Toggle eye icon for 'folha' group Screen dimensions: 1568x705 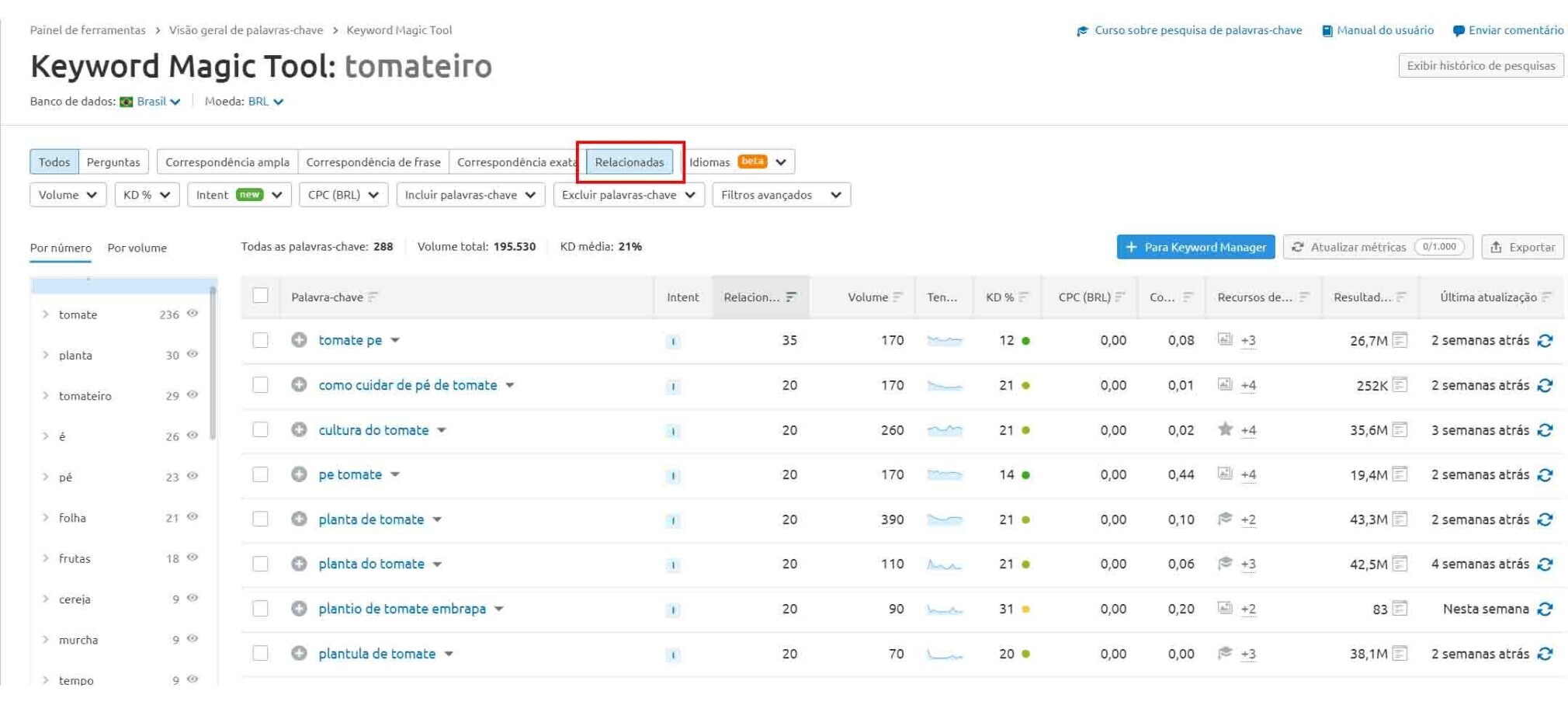click(193, 517)
